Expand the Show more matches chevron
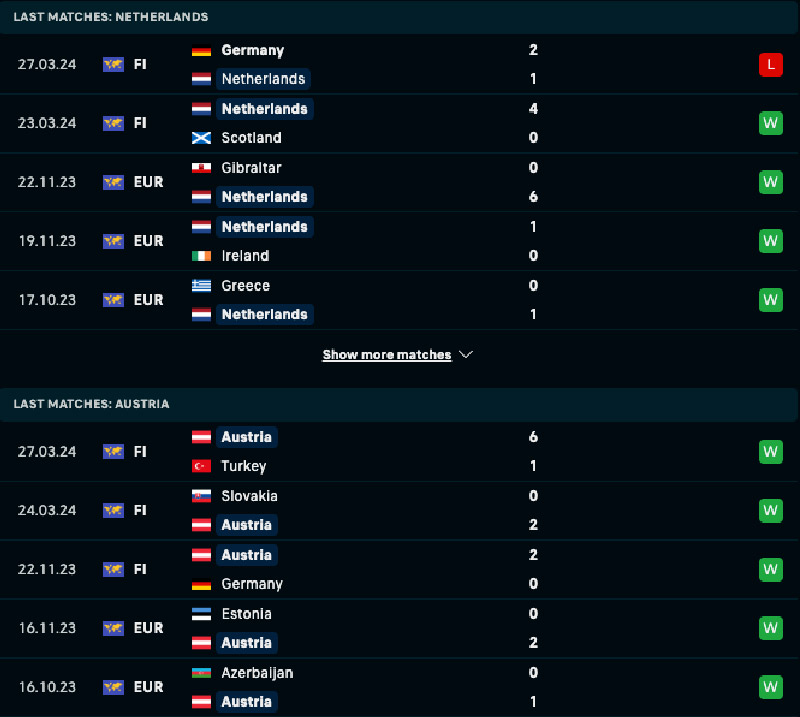This screenshot has width=800, height=717. coord(466,355)
